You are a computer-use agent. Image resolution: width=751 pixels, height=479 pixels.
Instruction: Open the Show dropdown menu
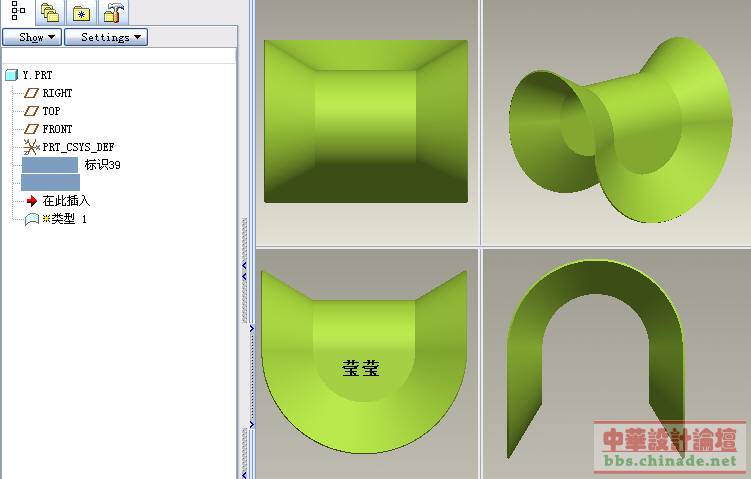(32, 37)
